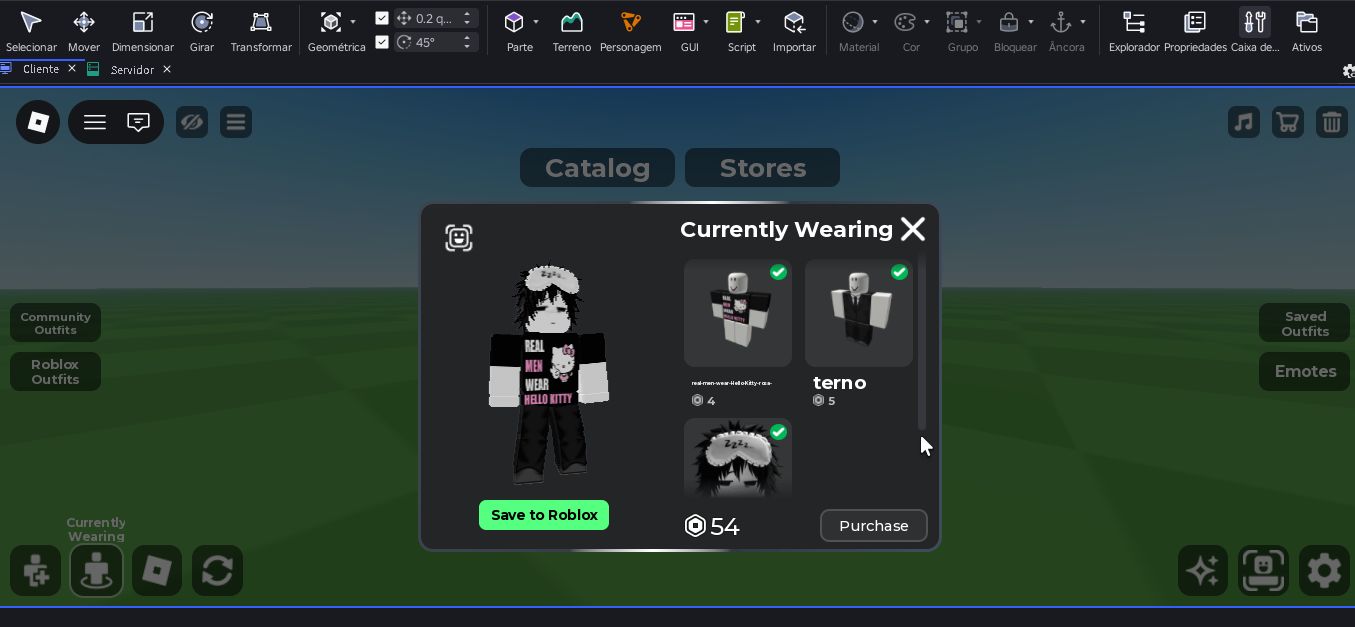Switch to the Servidor tab
Image resolution: width=1355 pixels, height=627 pixels.
[132, 69]
